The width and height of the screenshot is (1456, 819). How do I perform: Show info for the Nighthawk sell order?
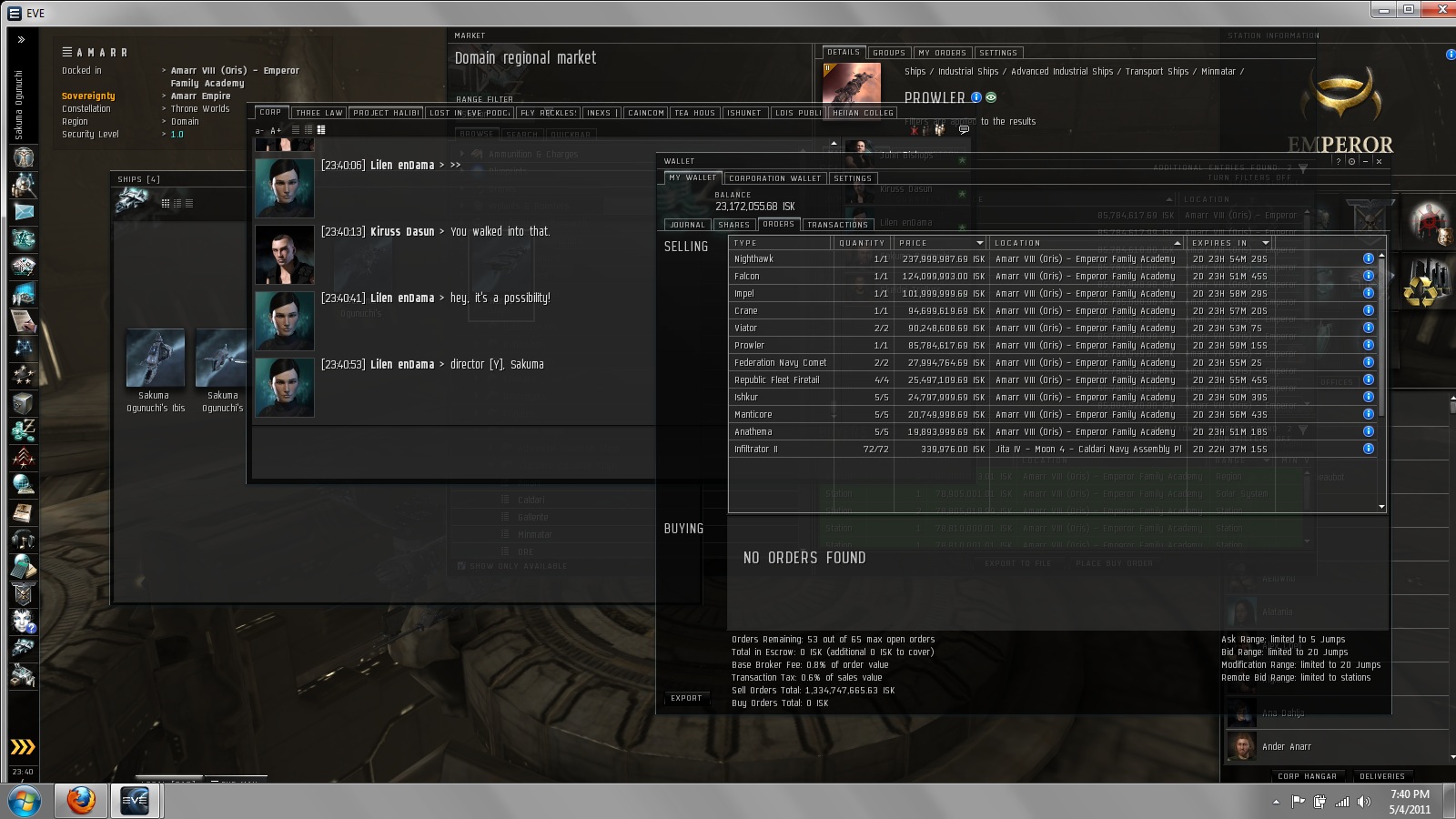point(1368,258)
